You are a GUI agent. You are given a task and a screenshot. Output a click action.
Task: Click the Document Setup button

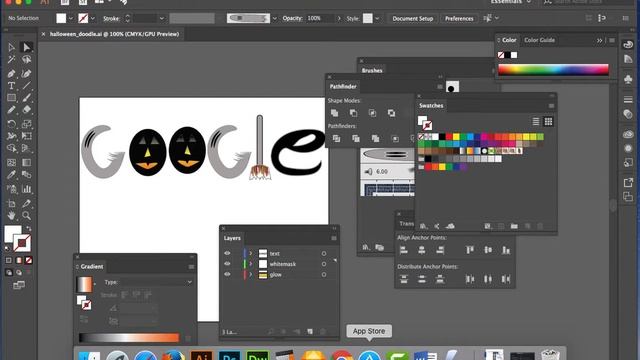tap(413, 18)
